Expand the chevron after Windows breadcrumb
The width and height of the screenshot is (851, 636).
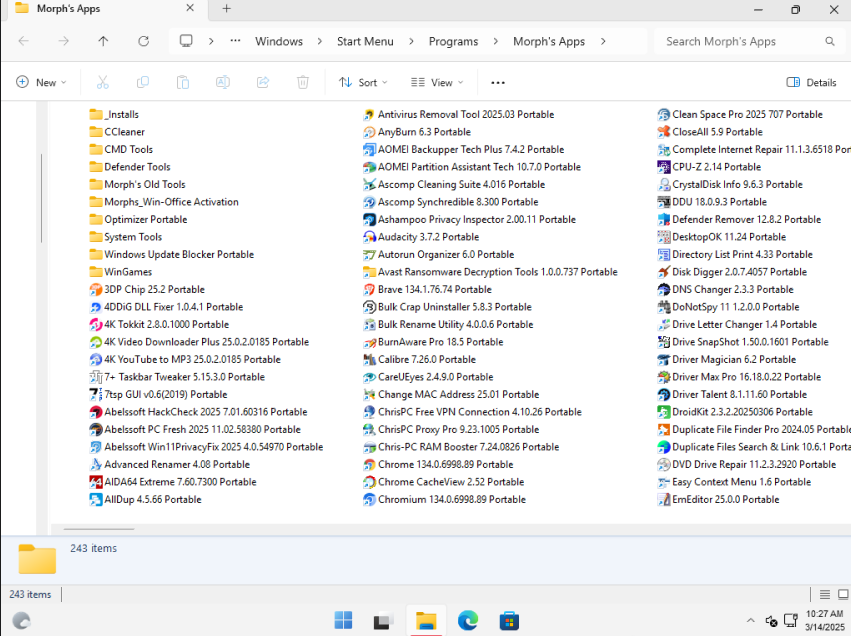tap(320, 41)
